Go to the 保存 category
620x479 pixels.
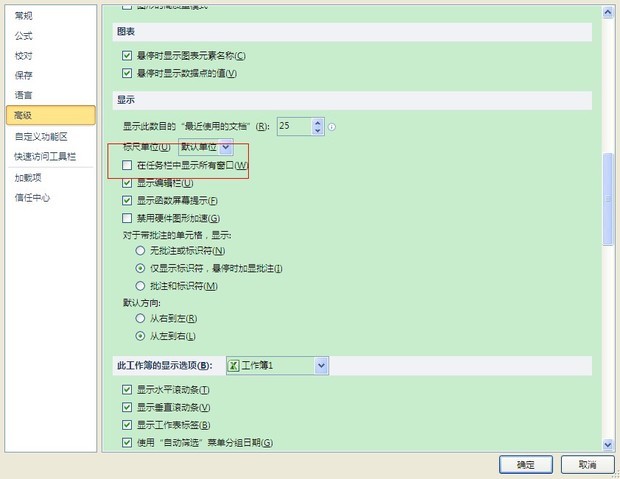(23, 75)
